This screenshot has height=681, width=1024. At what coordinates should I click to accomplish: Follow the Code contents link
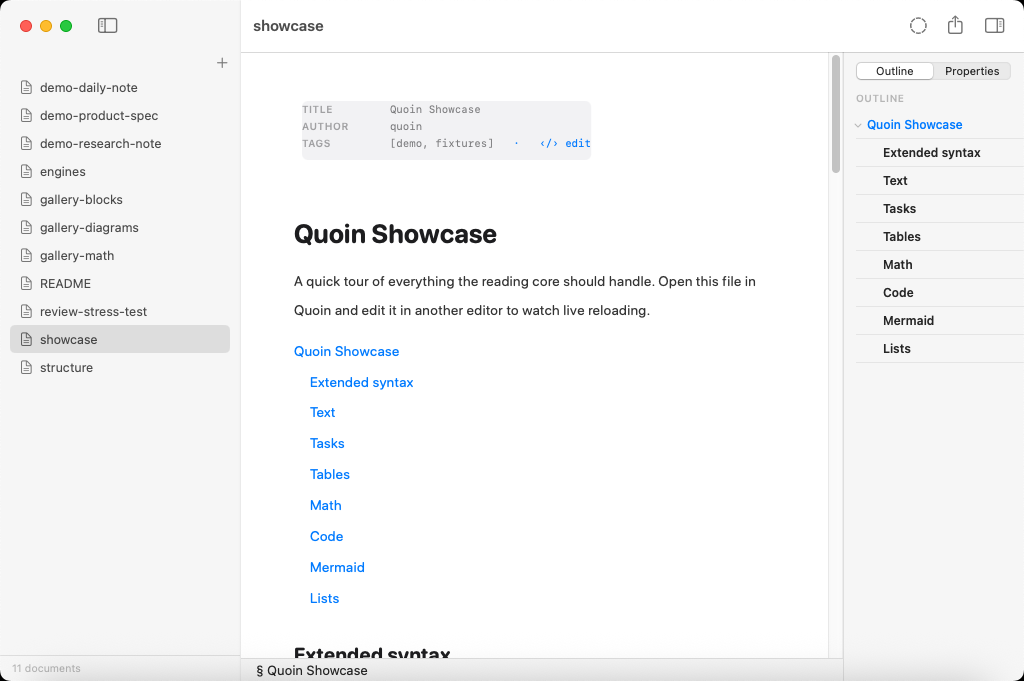tap(326, 537)
